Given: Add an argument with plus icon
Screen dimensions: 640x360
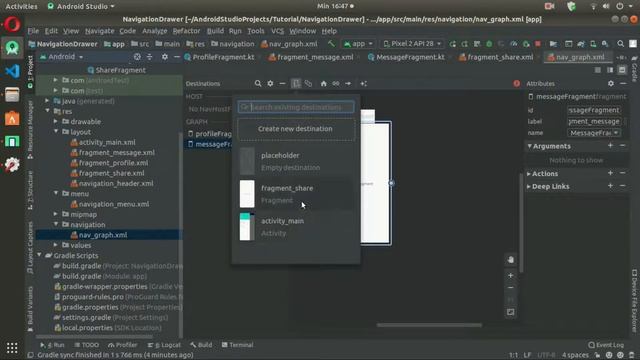Looking at the screenshot, I should coord(610,146).
